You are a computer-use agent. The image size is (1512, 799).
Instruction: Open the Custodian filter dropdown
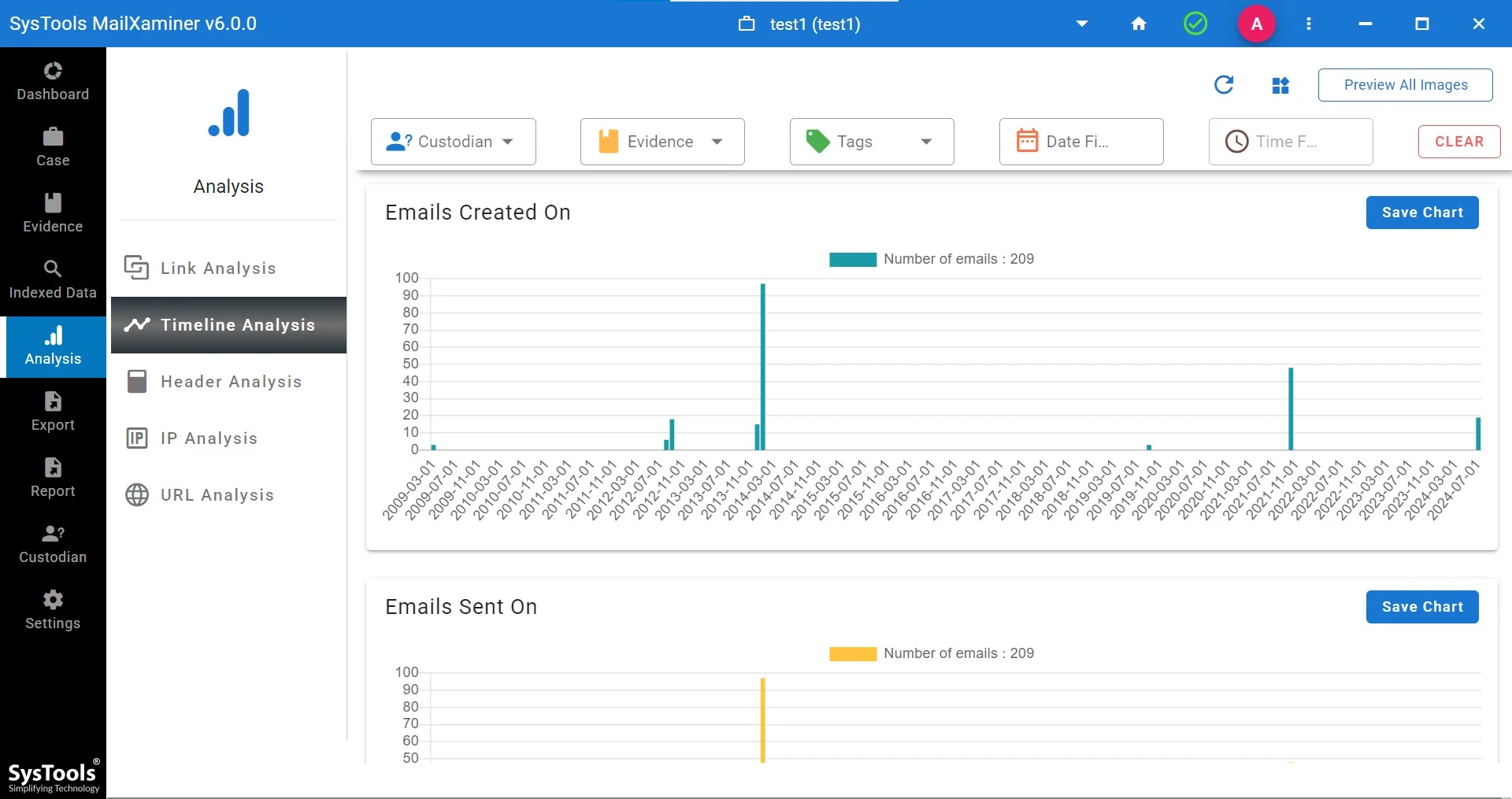tap(454, 142)
